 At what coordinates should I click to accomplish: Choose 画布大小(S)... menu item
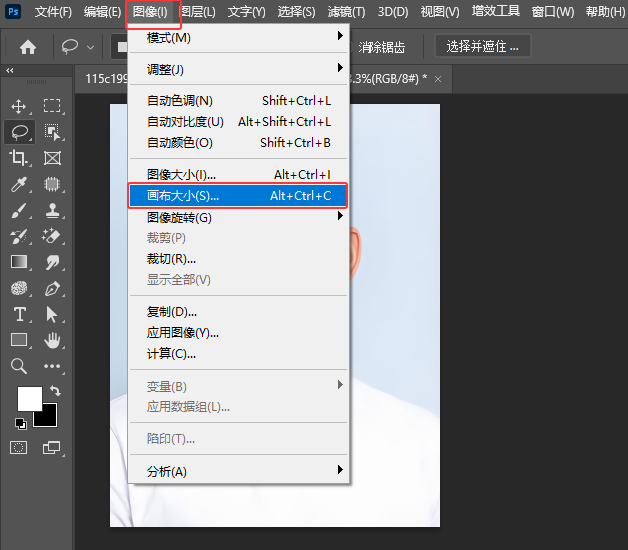click(239, 195)
